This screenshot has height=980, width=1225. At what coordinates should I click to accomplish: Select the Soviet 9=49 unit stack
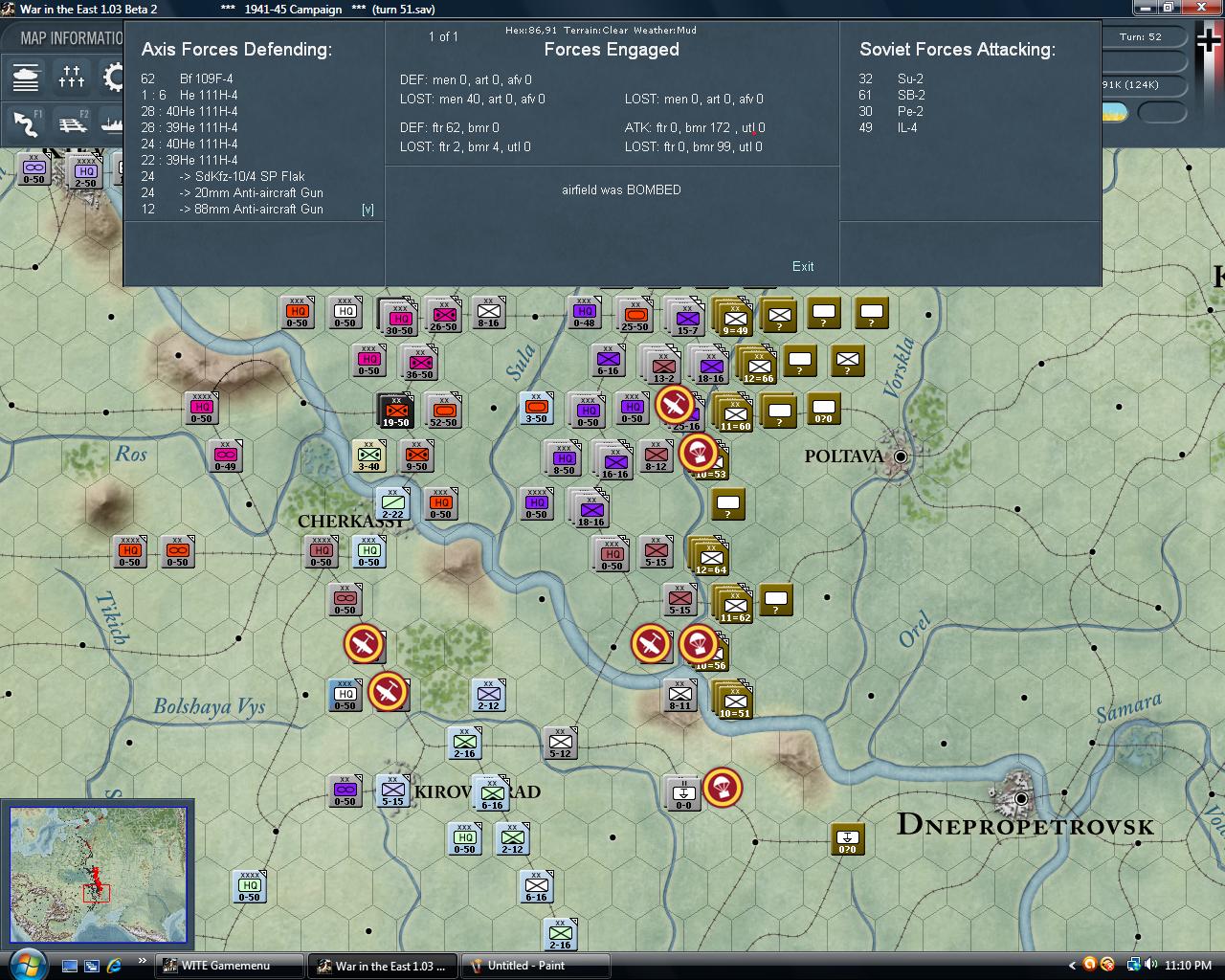pos(734,317)
